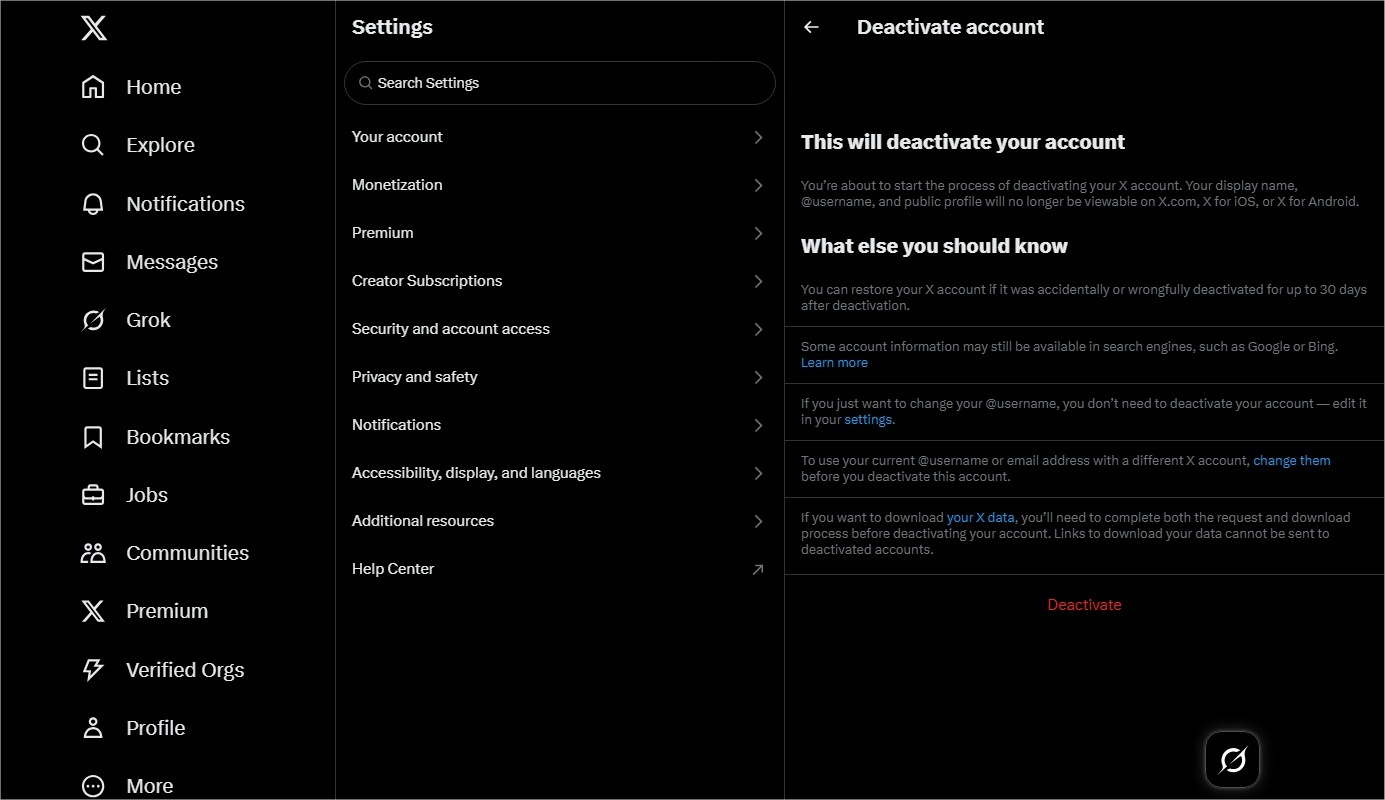Click the Search Settings field
1385x800 pixels.
[560, 83]
